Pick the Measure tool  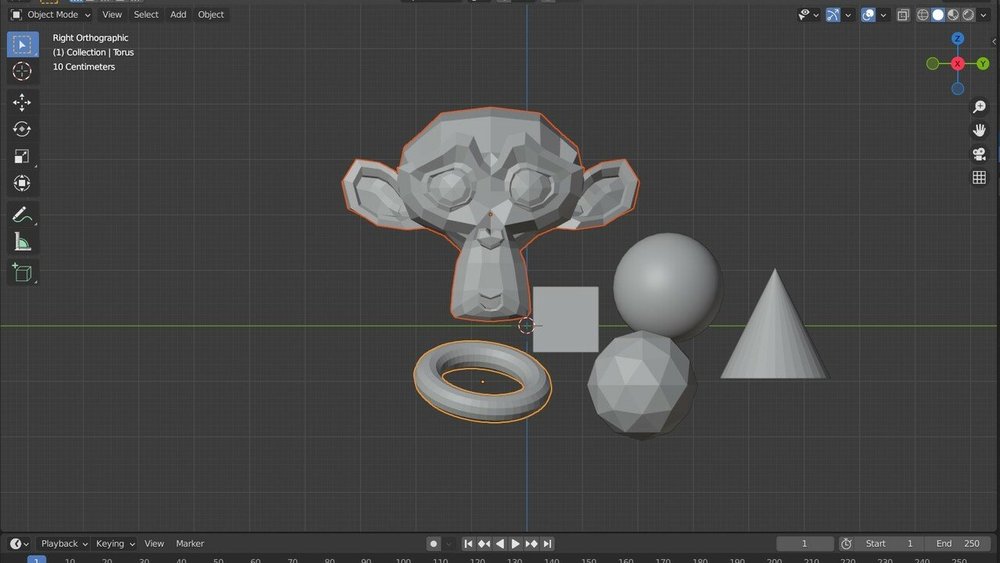pos(22,241)
